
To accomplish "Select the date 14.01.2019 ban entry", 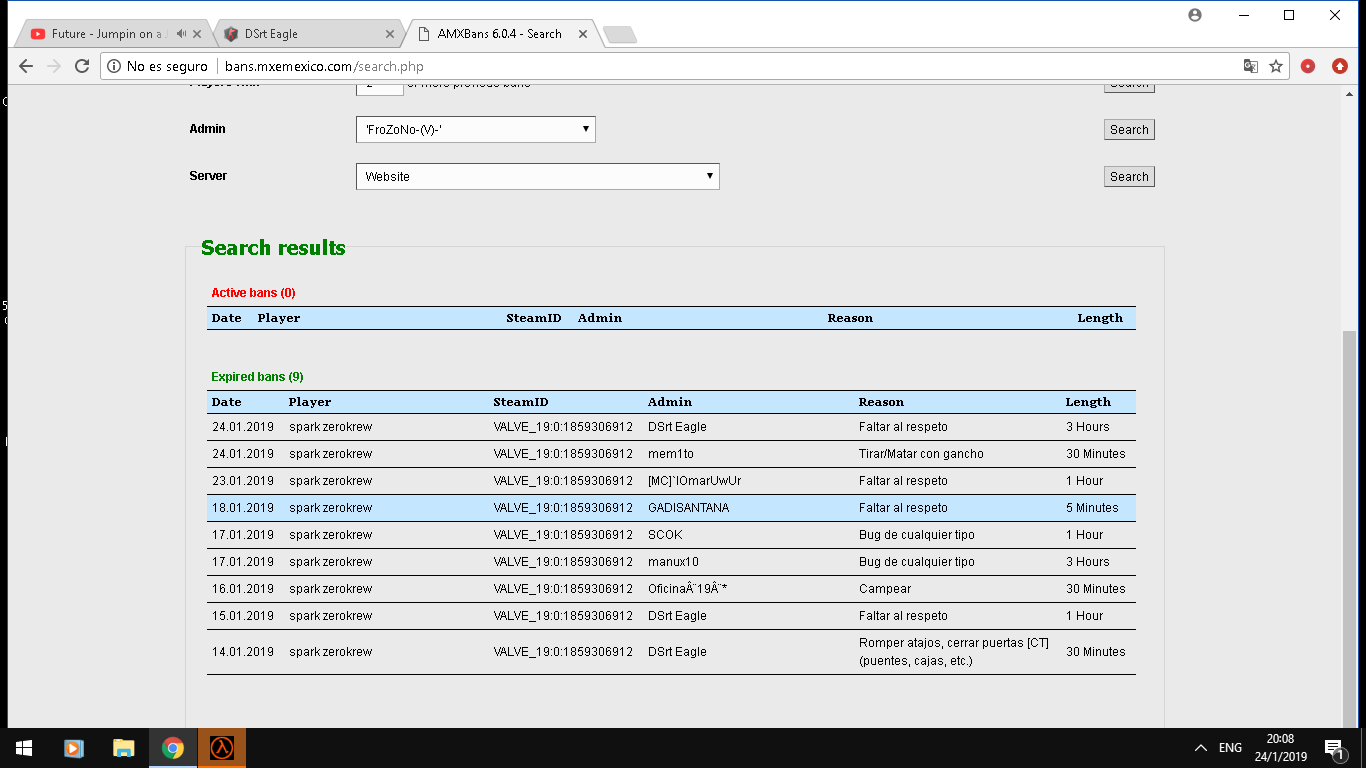I will click(243, 652).
